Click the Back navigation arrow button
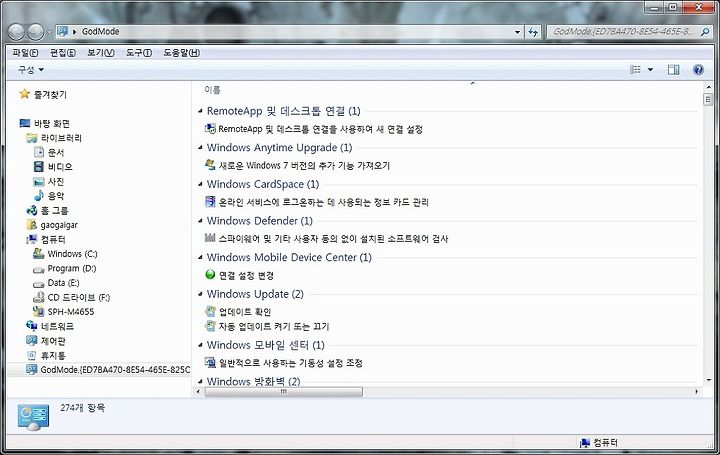Image resolution: width=720 pixels, height=455 pixels. [x=16, y=32]
